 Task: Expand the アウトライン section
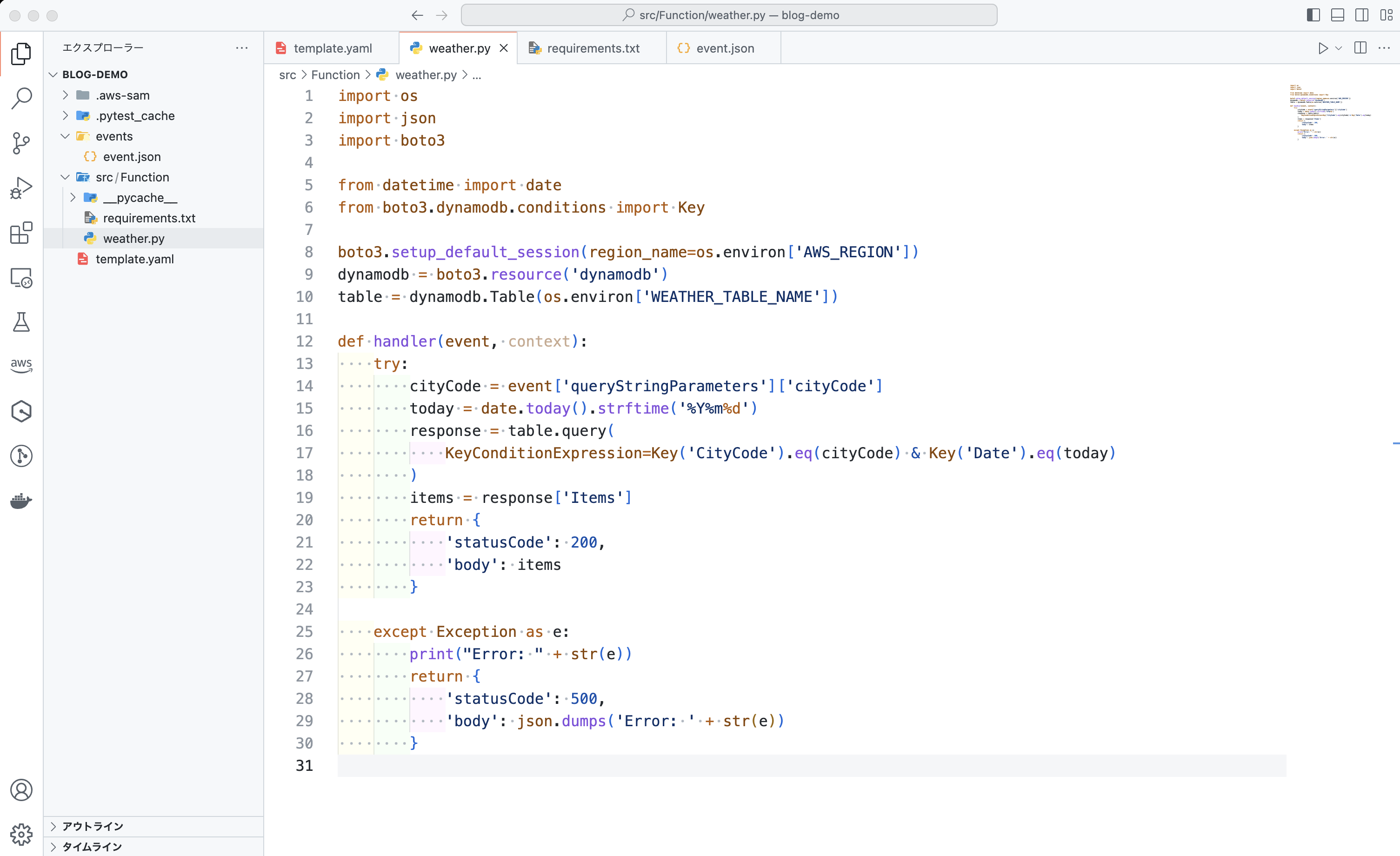(x=153, y=826)
